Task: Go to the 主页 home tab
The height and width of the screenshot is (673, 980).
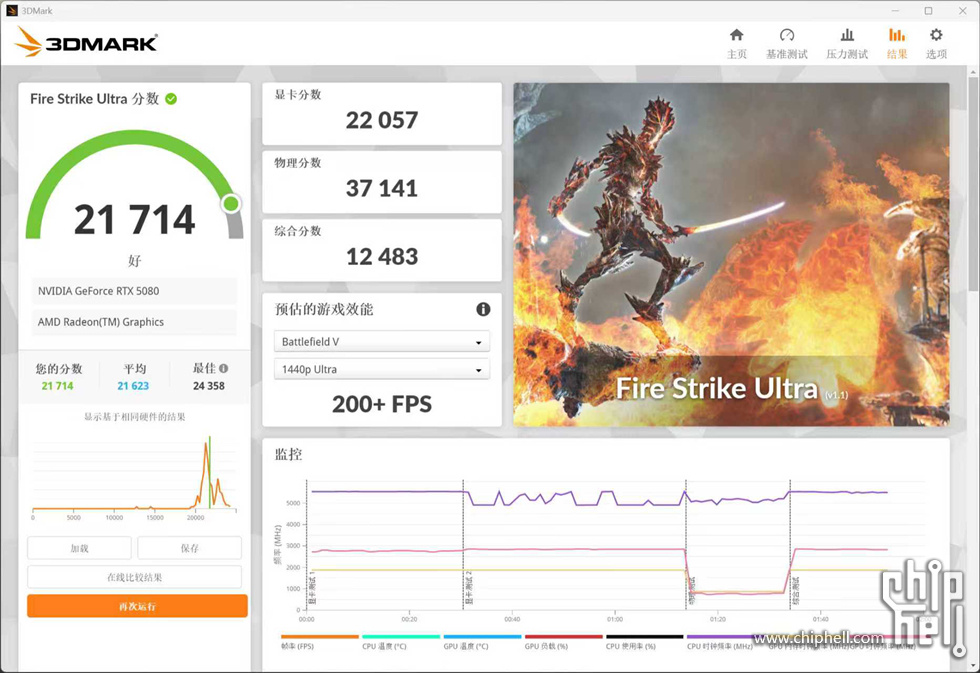Action: coord(736,44)
